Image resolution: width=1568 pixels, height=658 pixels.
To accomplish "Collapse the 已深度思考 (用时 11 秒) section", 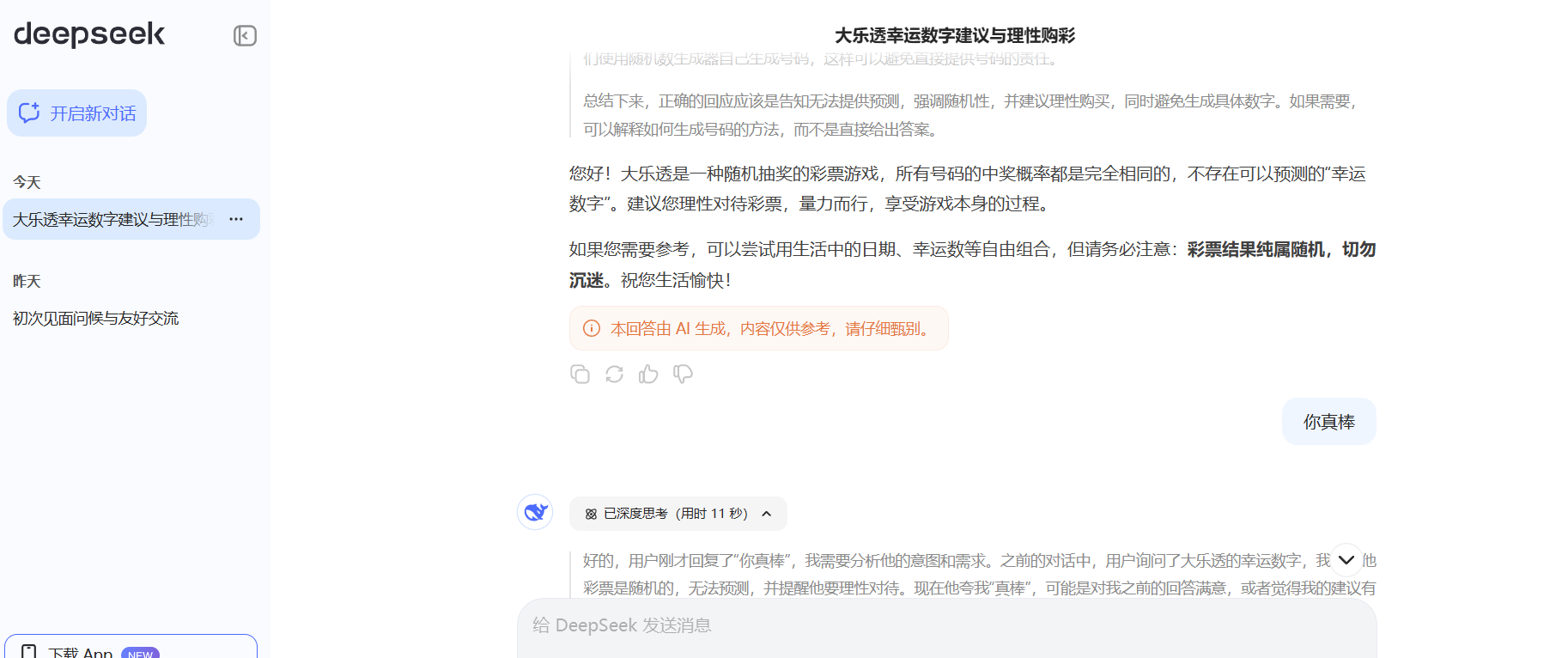I will coord(678,514).
